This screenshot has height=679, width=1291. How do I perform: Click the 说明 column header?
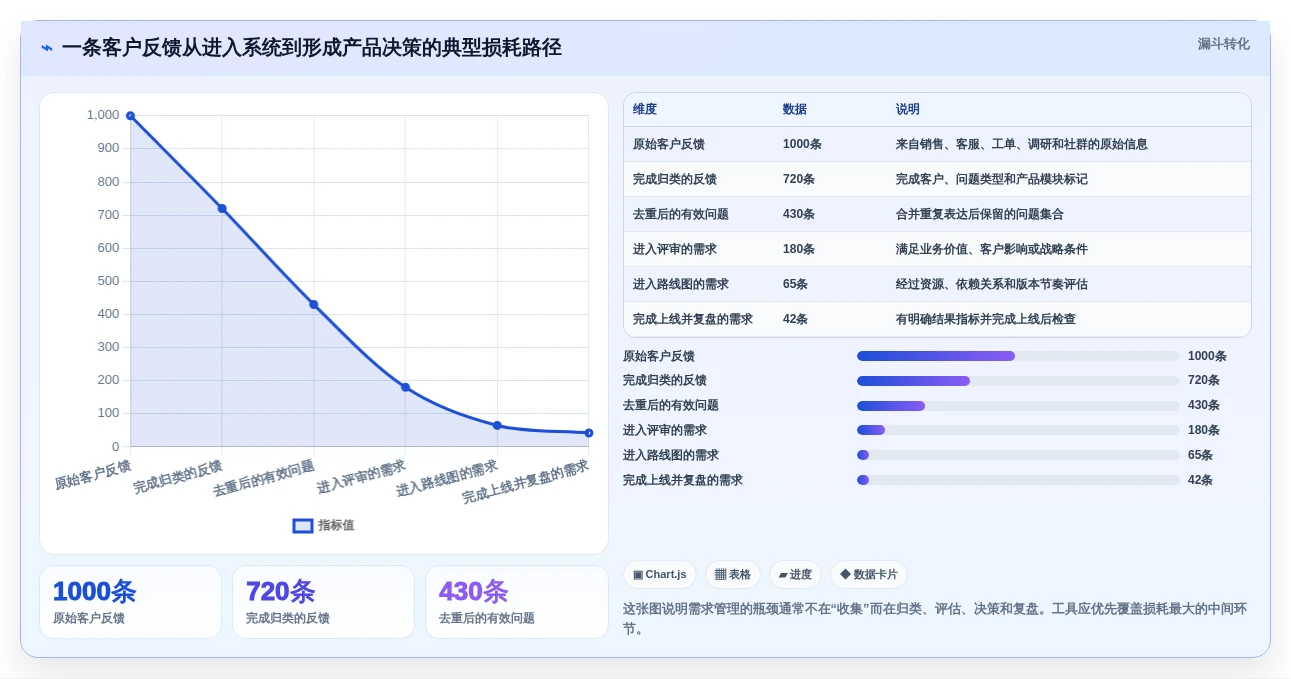[x=908, y=109]
